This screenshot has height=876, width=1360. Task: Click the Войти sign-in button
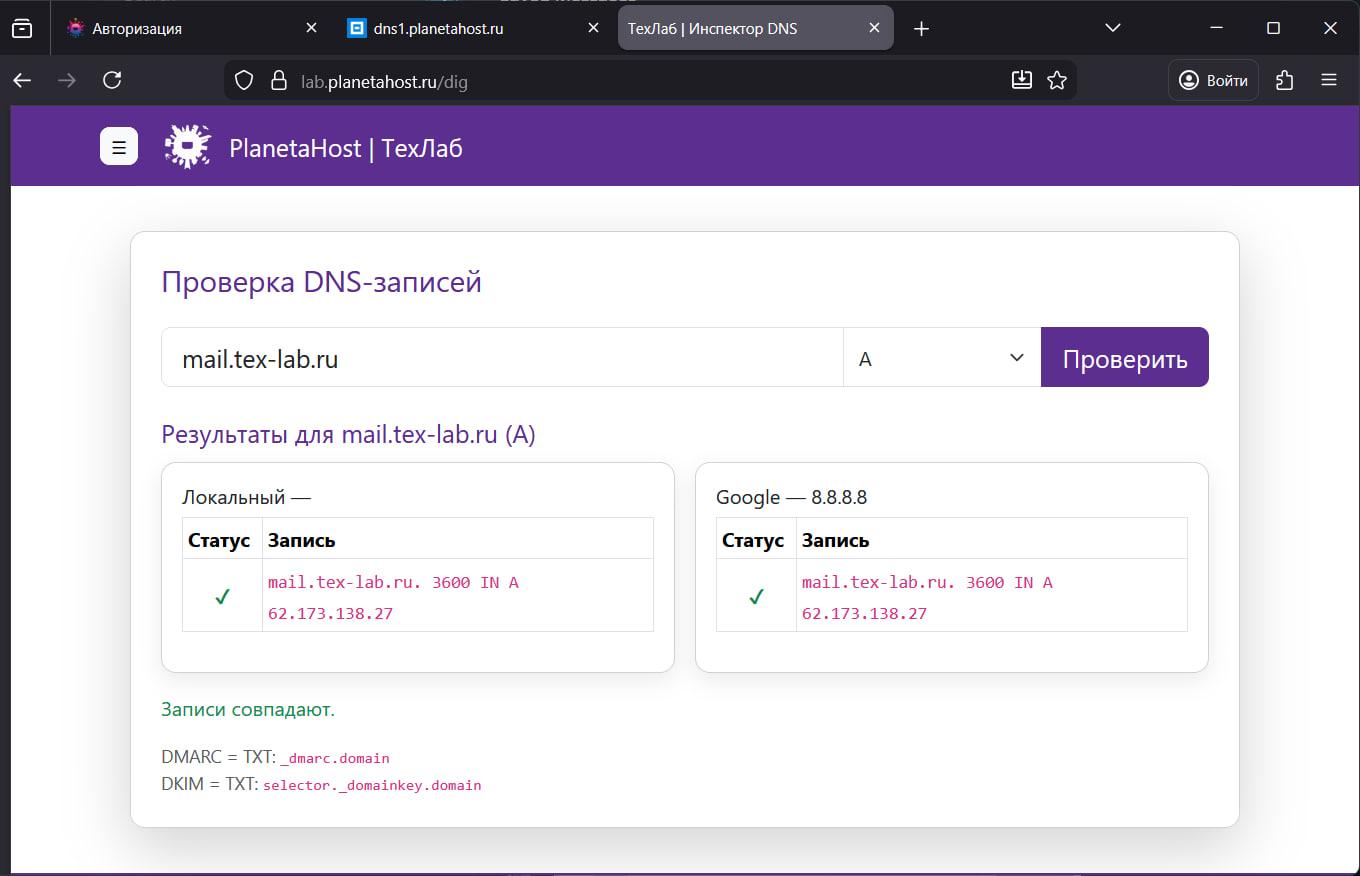[x=1213, y=79]
